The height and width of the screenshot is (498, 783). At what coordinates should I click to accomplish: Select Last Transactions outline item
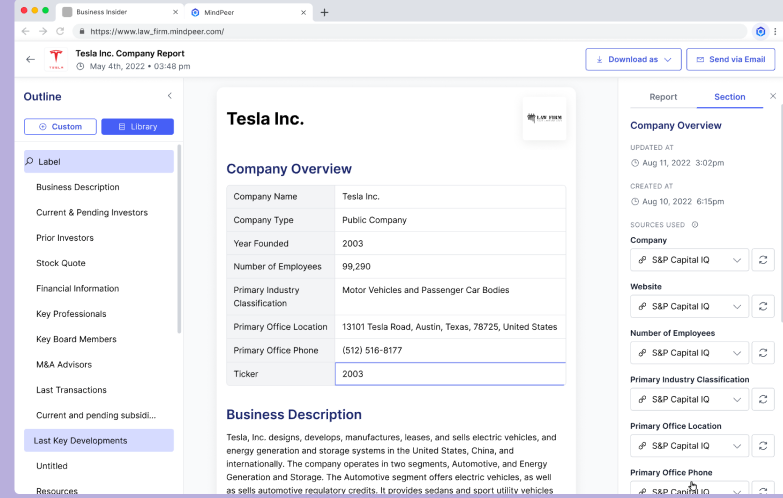click(71, 390)
